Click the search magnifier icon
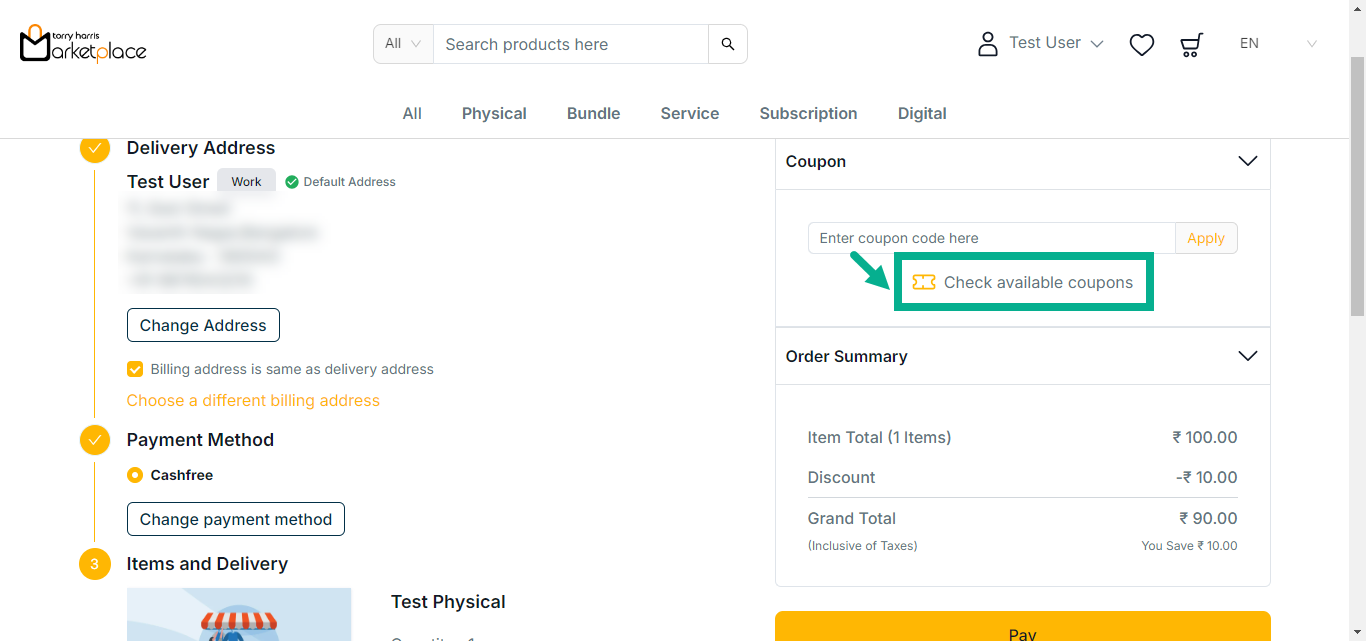Image resolution: width=1366 pixels, height=641 pixels. 727,44
